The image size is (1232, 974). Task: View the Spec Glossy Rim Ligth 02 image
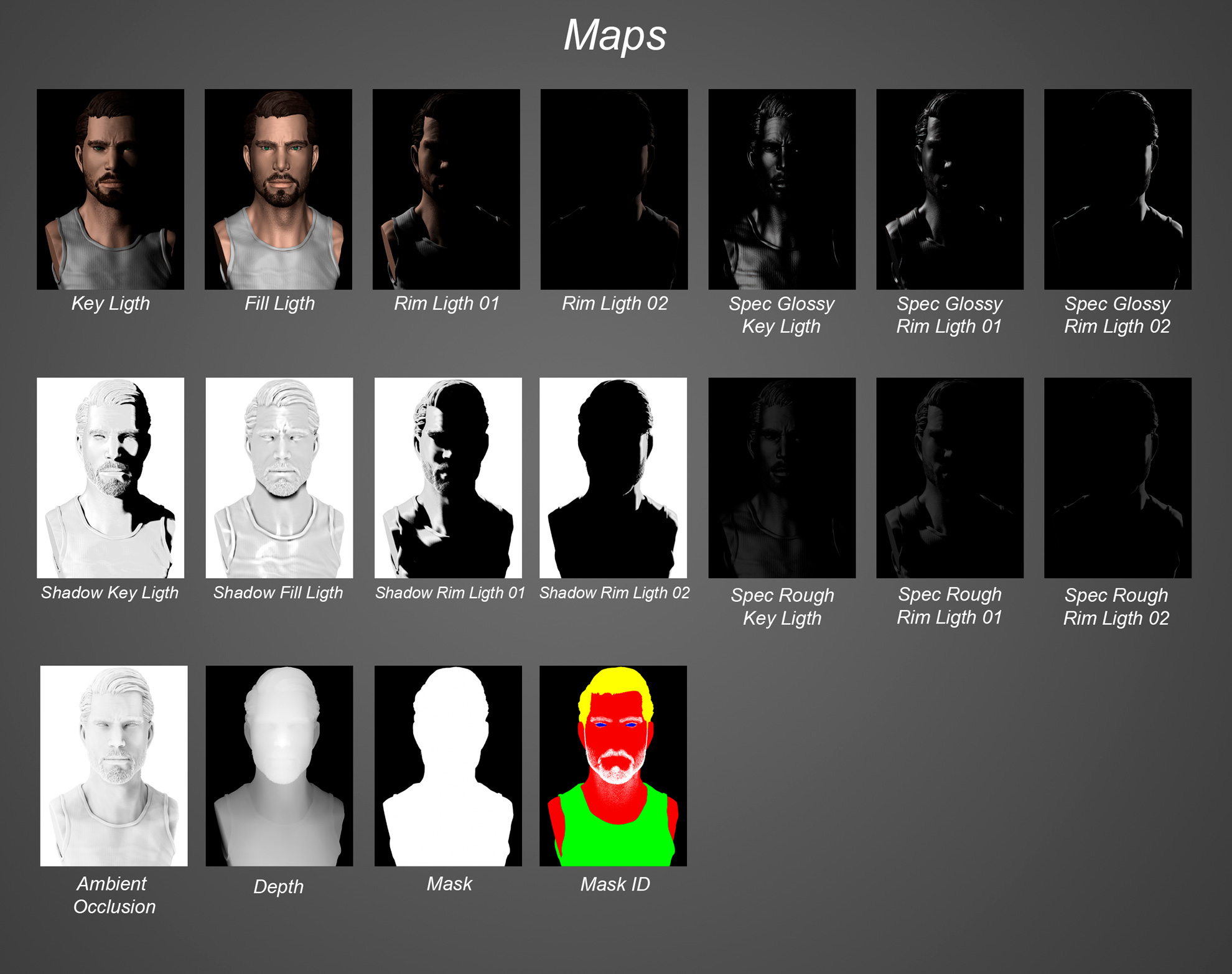(x=1118, y=189)
